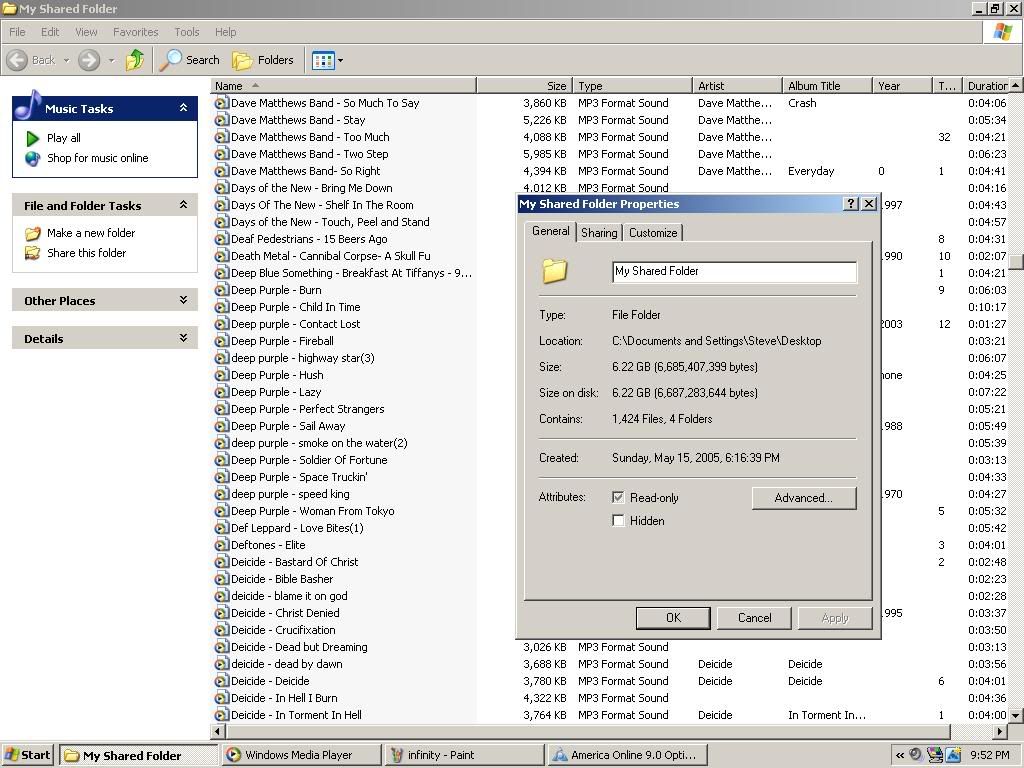Expand the Other Places panel
Image resolution: width=1024 pixels, height=768 pixels.
tap(183, 300)
